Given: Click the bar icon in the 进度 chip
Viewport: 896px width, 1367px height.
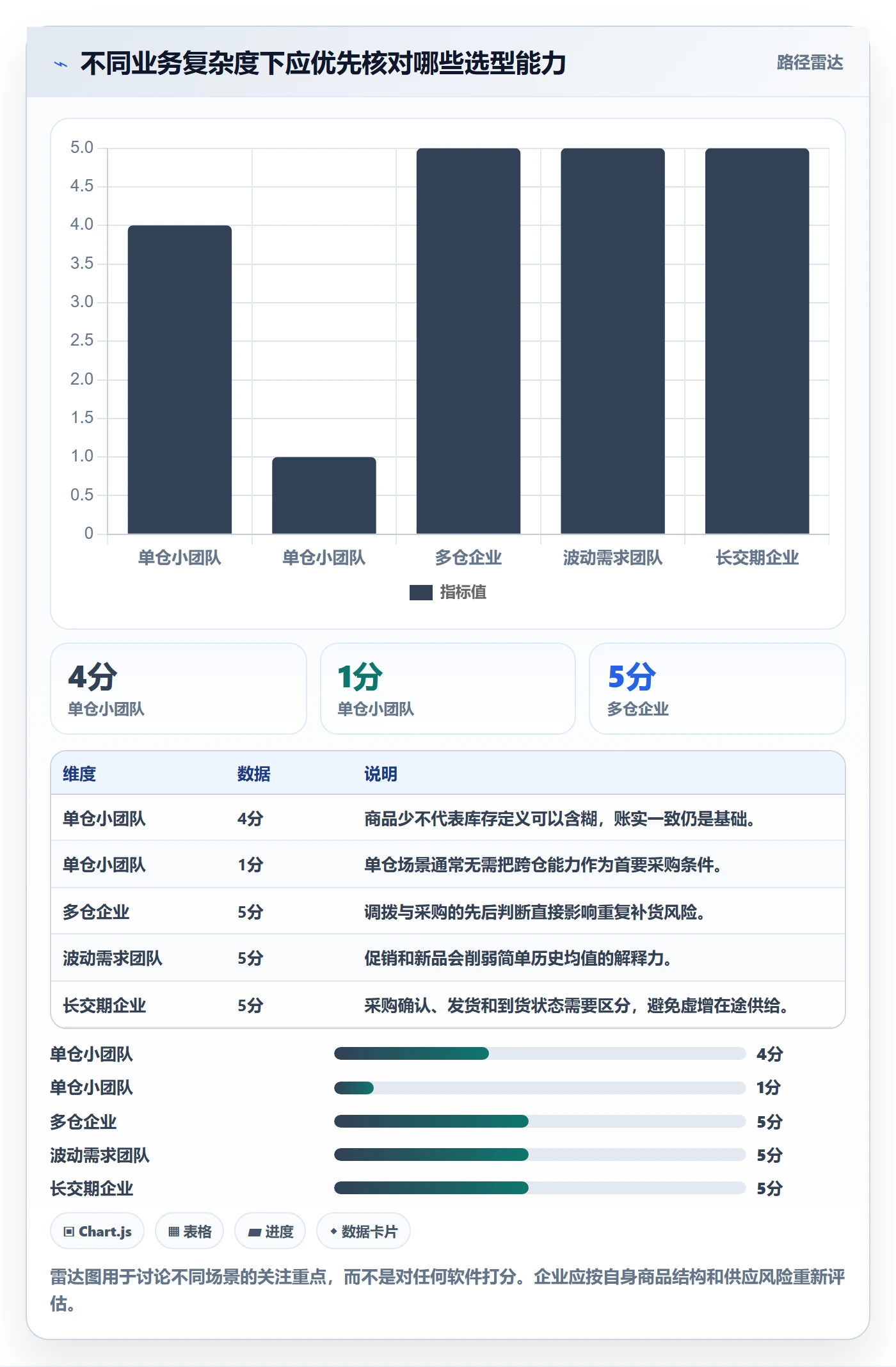Looking at the screenshot, I should 255,1232.
